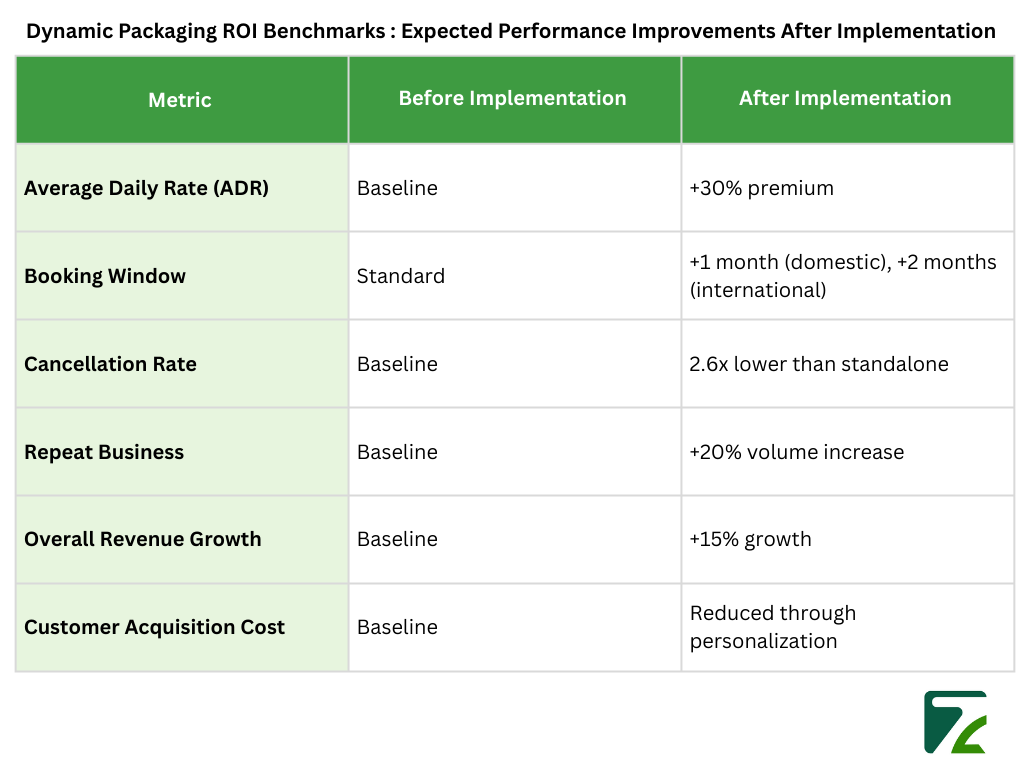1024x768 pixels.
Task: Click Baseline in the Cancellation Rate row
Action: click(397, 364)
